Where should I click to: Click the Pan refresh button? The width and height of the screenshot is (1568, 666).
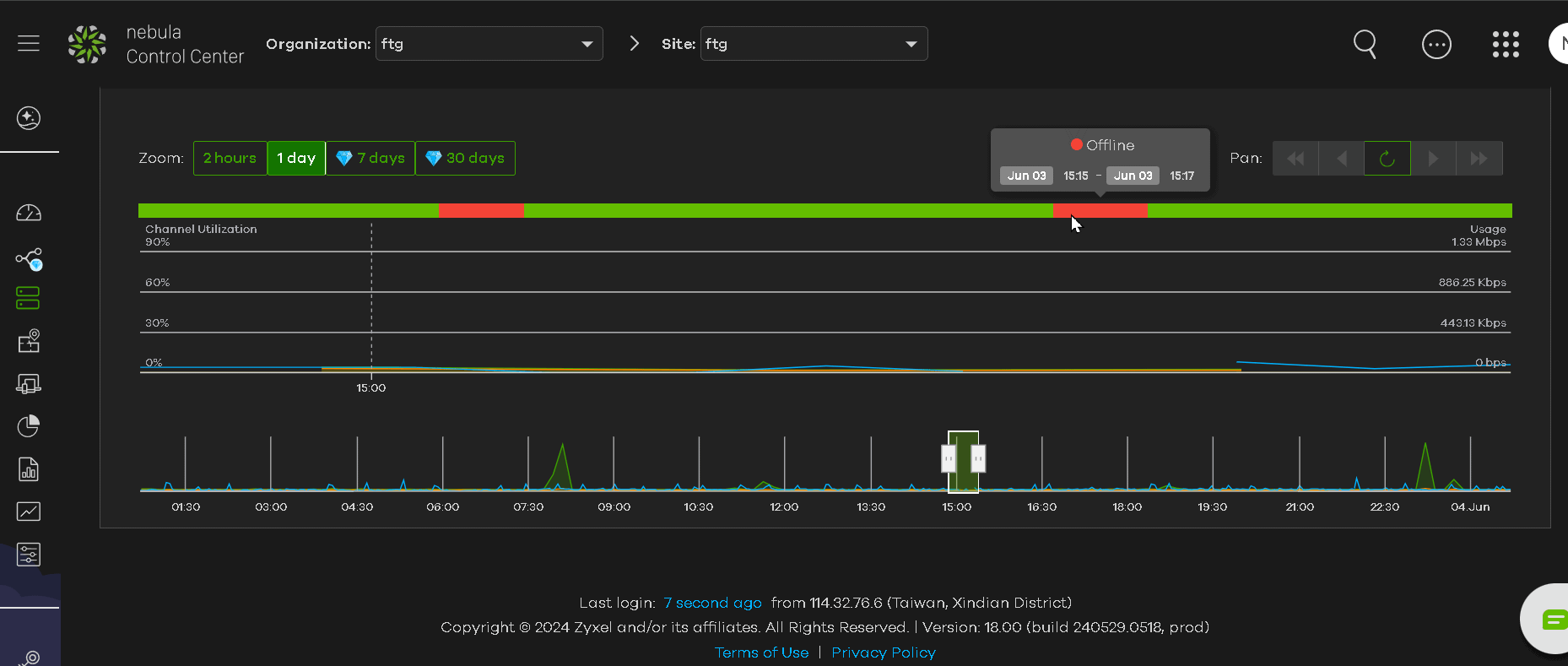point(1387,159)
